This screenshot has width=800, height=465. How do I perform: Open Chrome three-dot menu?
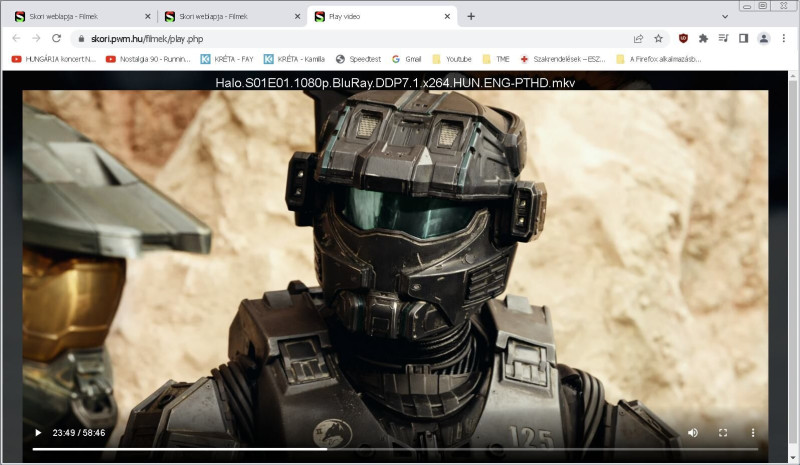coord(784,39)
